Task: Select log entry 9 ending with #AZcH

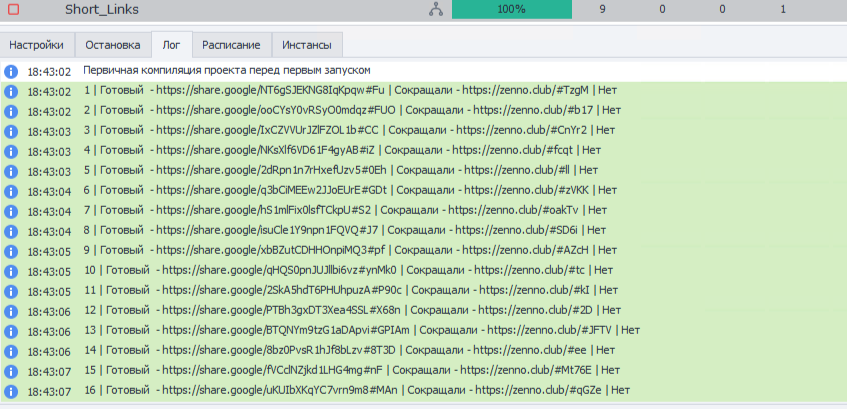Action: pyautogui.click(x=351, y=250)
